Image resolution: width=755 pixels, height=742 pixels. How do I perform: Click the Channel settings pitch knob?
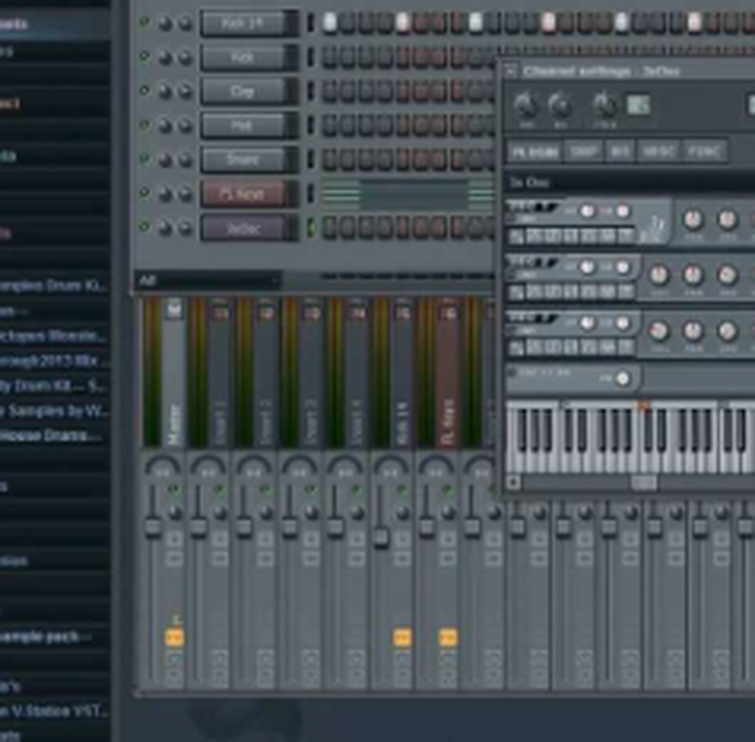(604, 105)
